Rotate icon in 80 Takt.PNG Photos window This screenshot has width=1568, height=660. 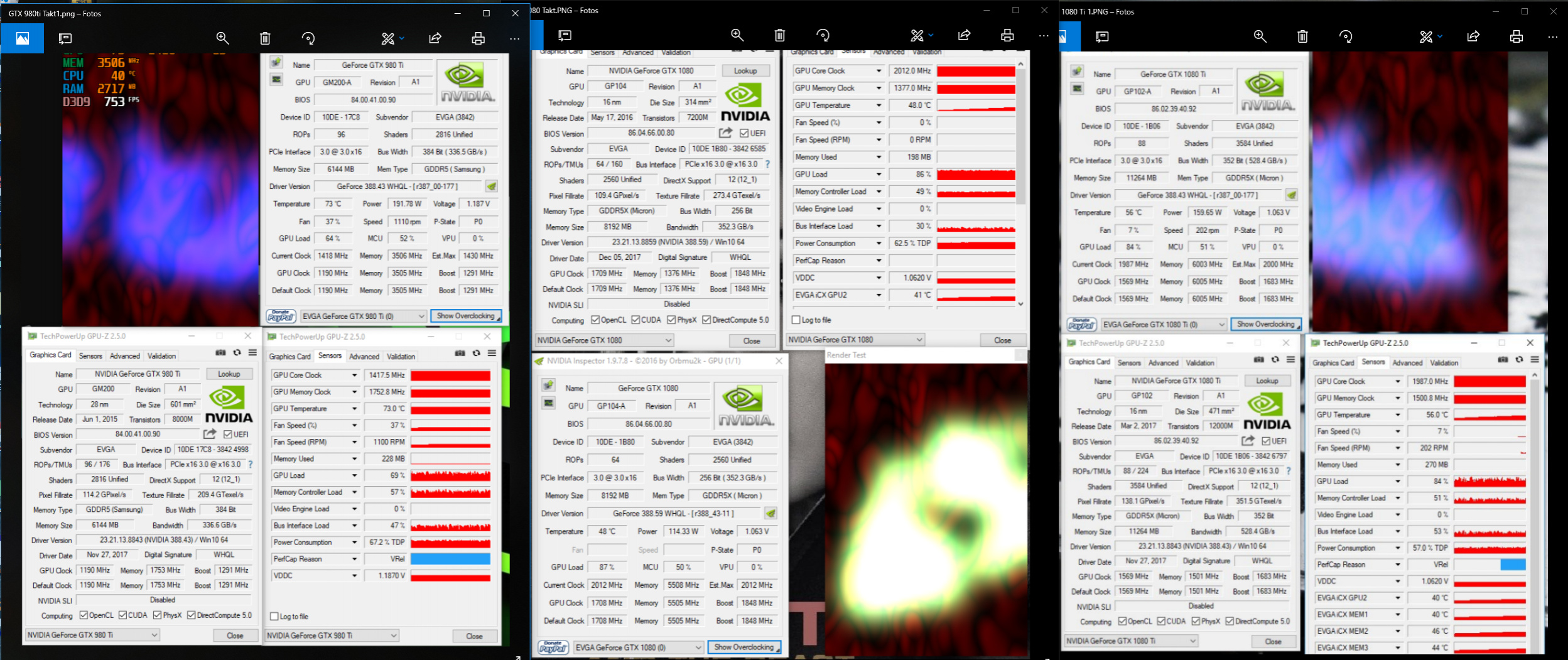click(823, 35)
